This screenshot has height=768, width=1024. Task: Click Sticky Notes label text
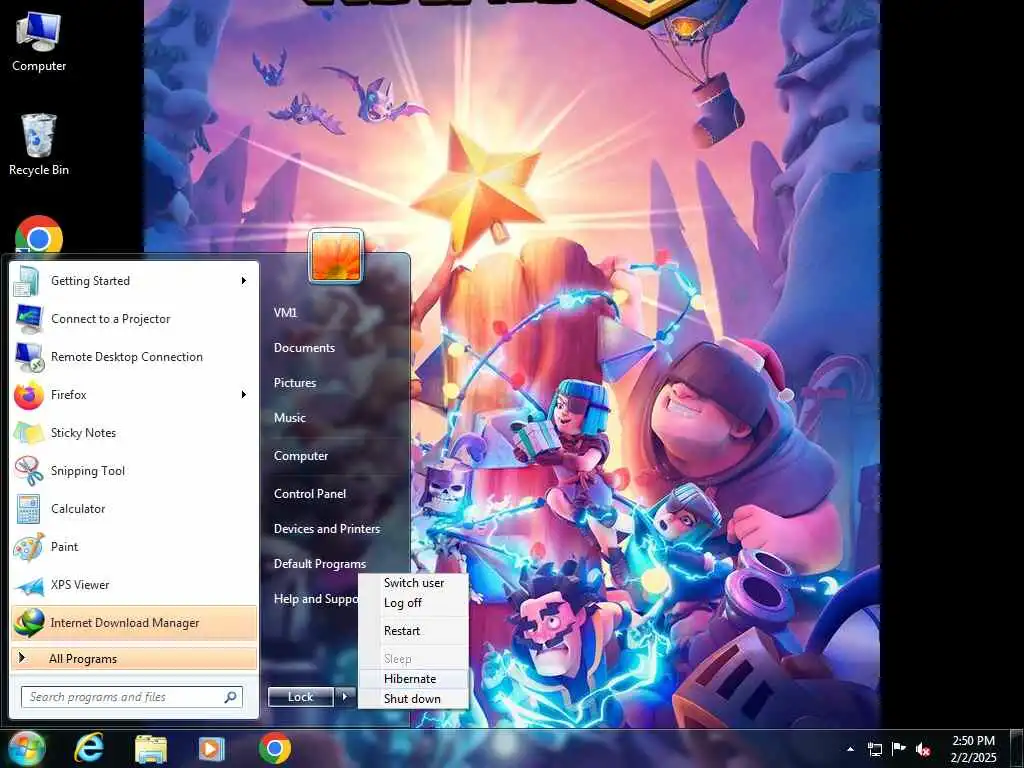(83, 433)
